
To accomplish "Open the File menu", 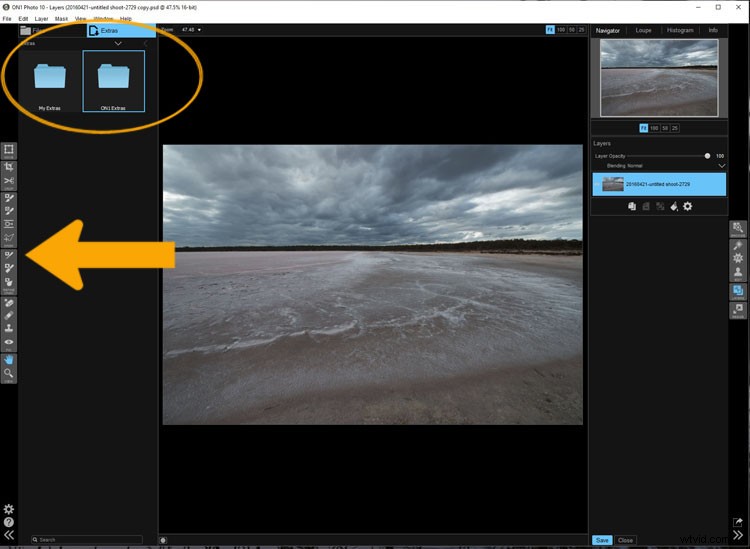I will coord(7,19).
